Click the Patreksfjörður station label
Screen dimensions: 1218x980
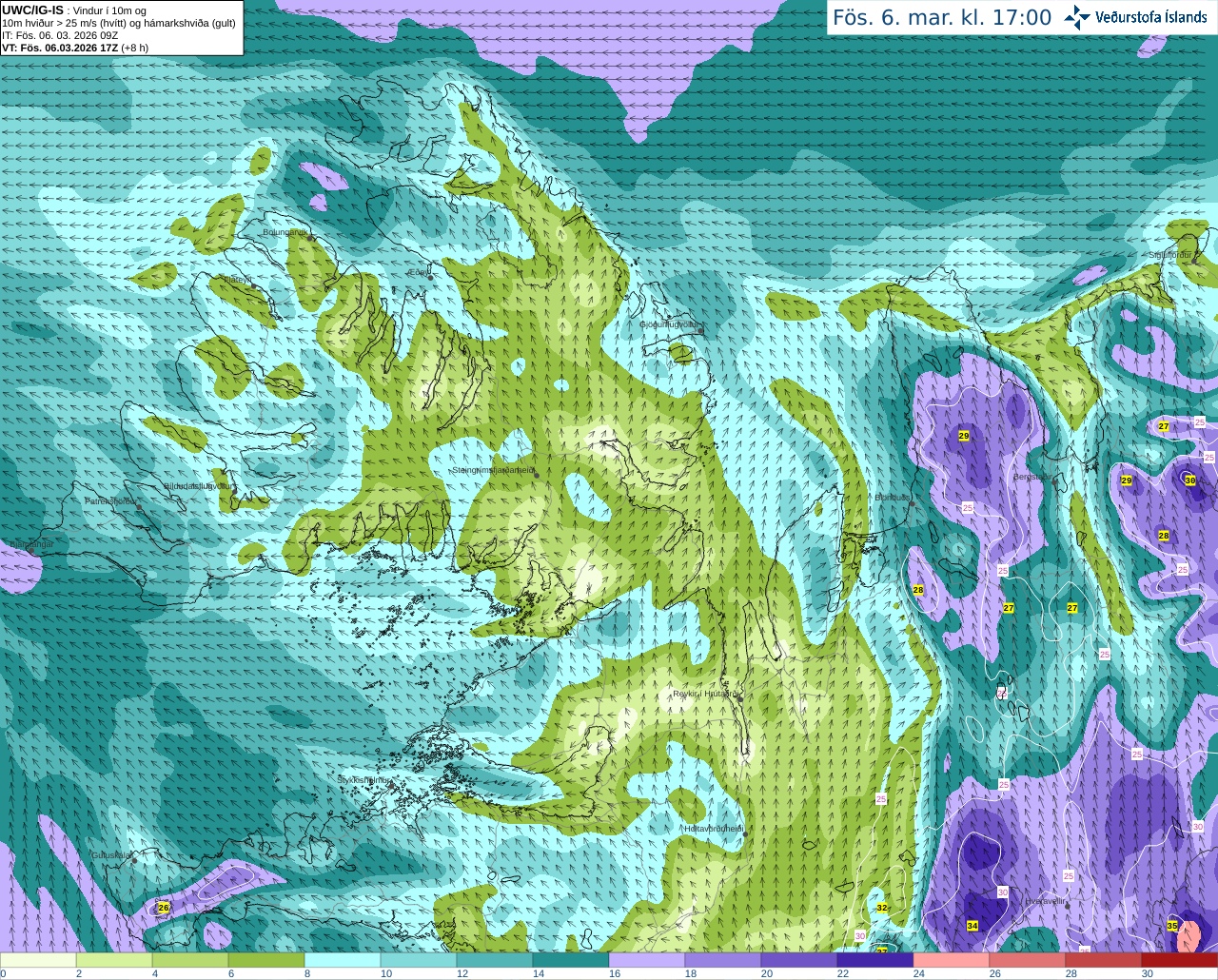pyautogui.click(x=111, y=500)
